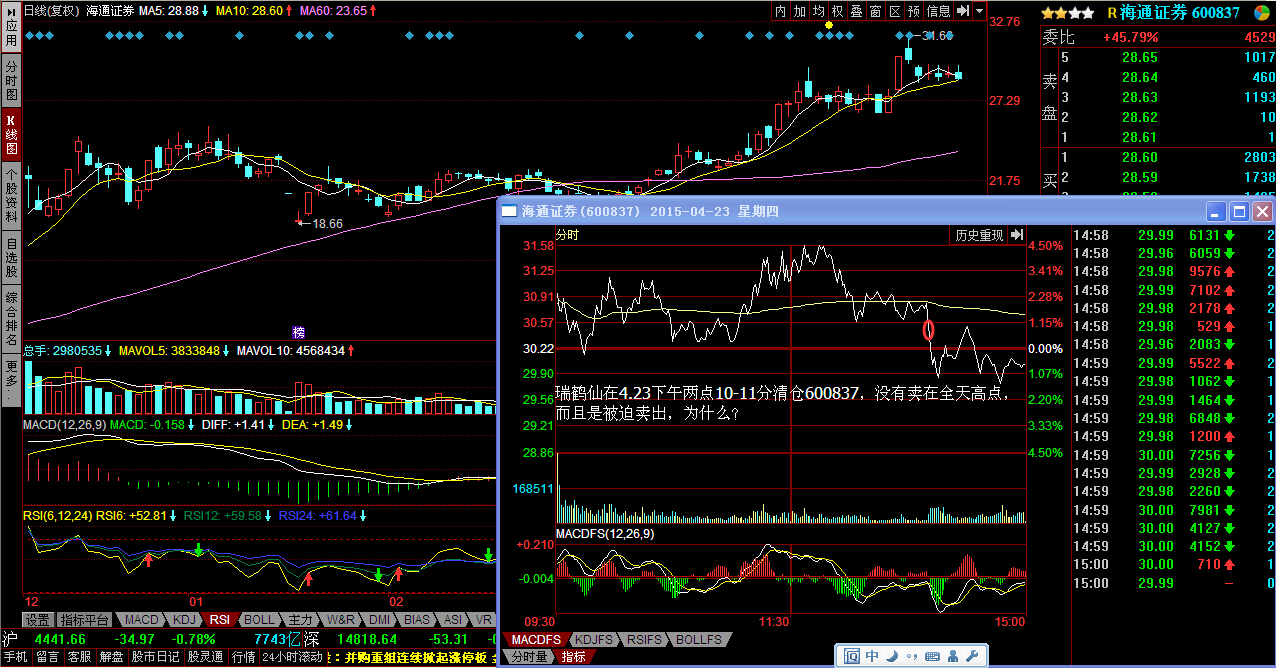Open 指标平台 button
The width and height of the screenshot is (1276, 668).
click(84, 620)
